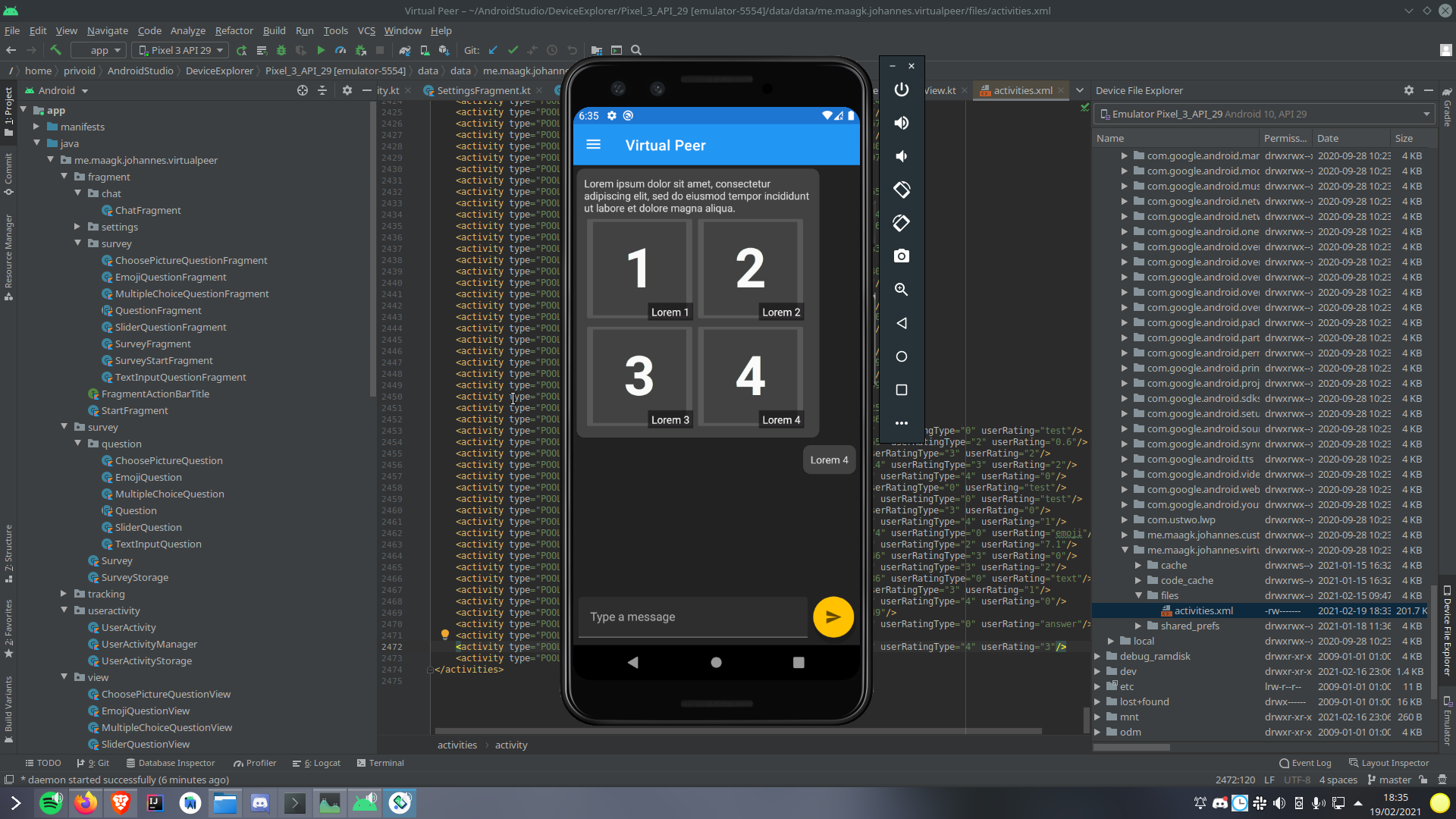Image resolution: width=1456 pixels, height=819 pixels.
Task: Switch to the SettingsFragment.kt editor tab
Action: tap(482, 90)
